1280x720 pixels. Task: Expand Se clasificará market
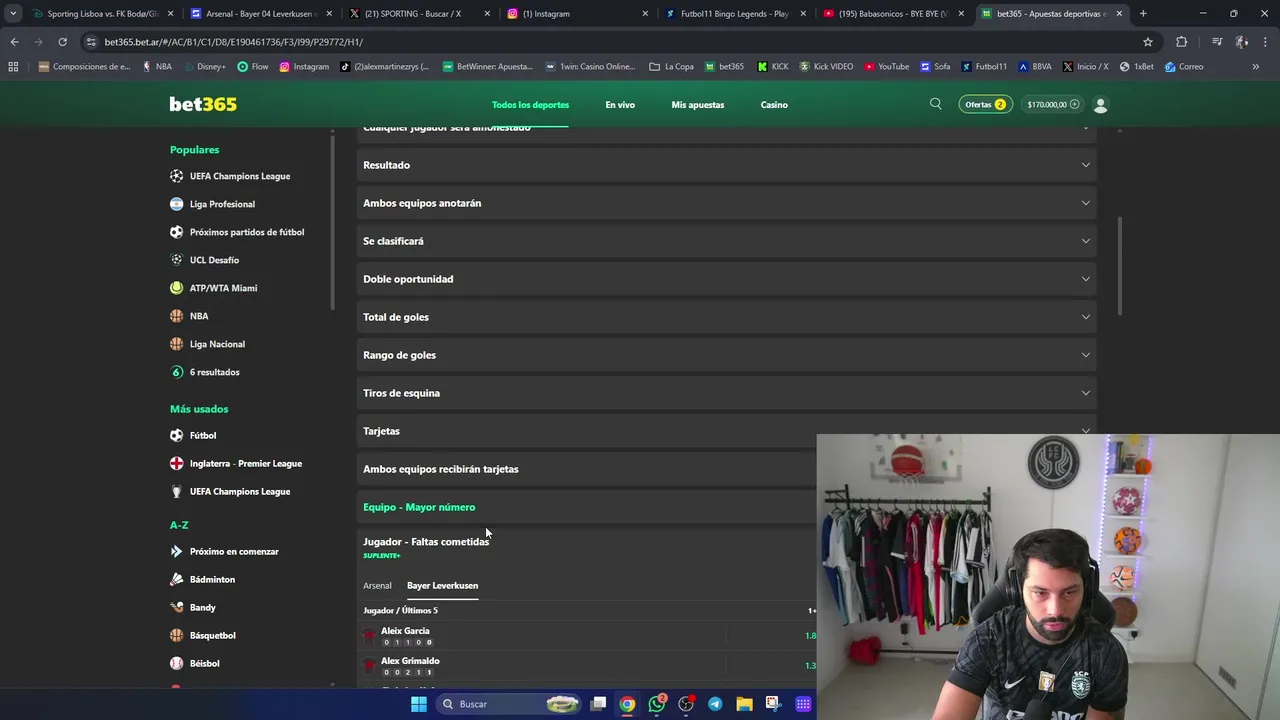tap(727, 241)
